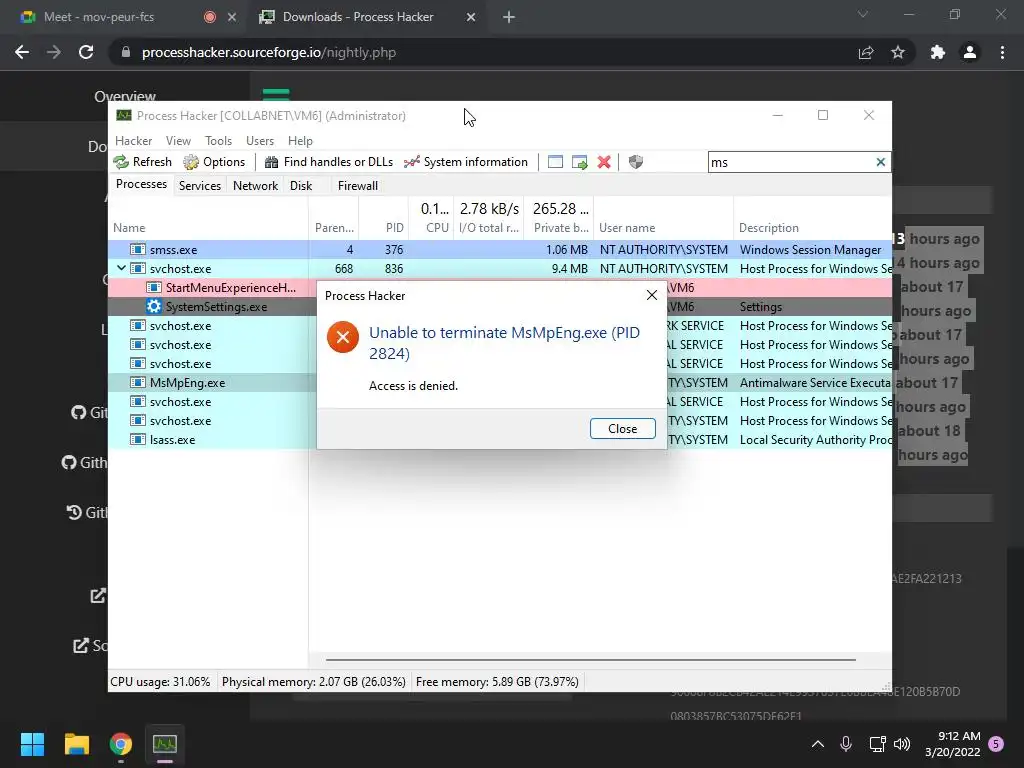Select the smss.exe process row

point(500,249)
